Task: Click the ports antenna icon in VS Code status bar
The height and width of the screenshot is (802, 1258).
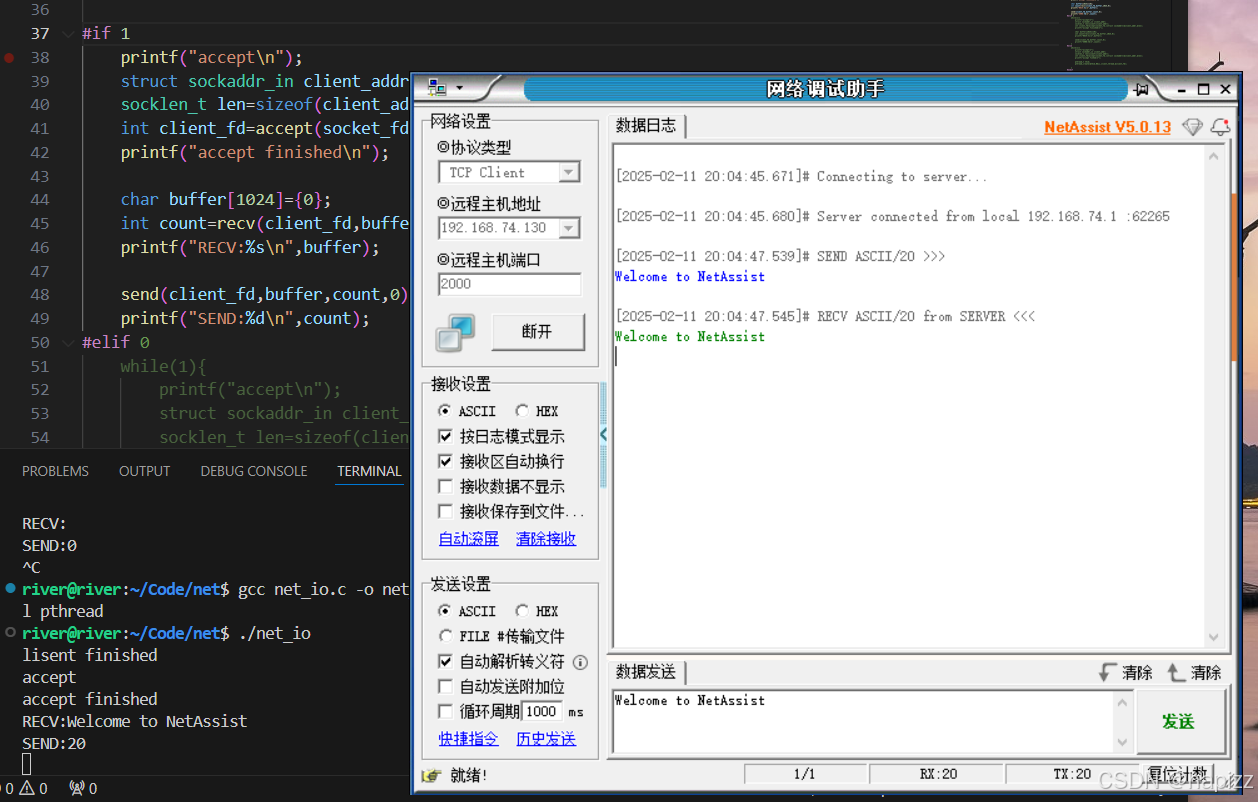Action: tap(76, 788)
